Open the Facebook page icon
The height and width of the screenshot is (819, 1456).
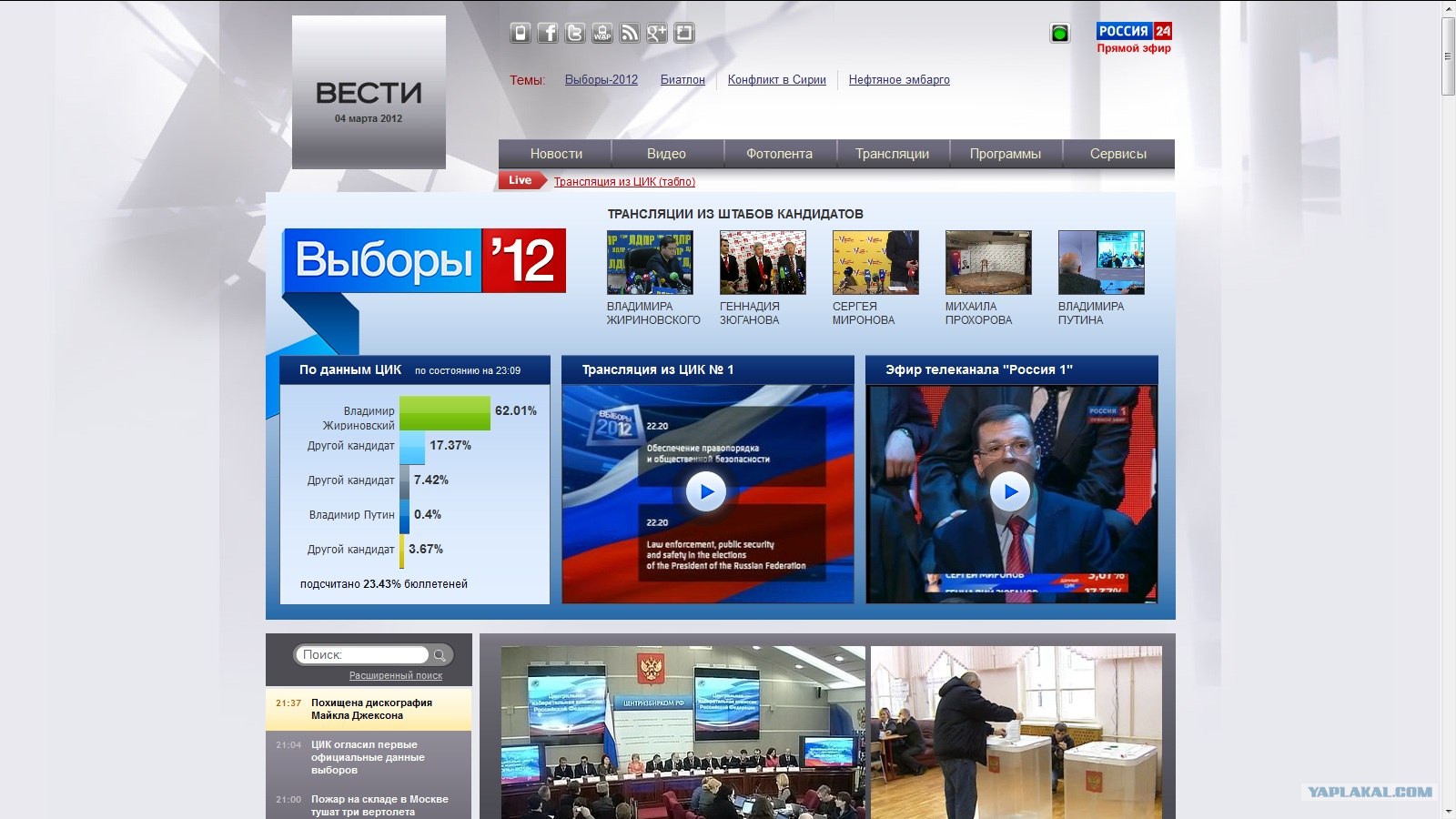pyautogui.click(x=548, y=34)
